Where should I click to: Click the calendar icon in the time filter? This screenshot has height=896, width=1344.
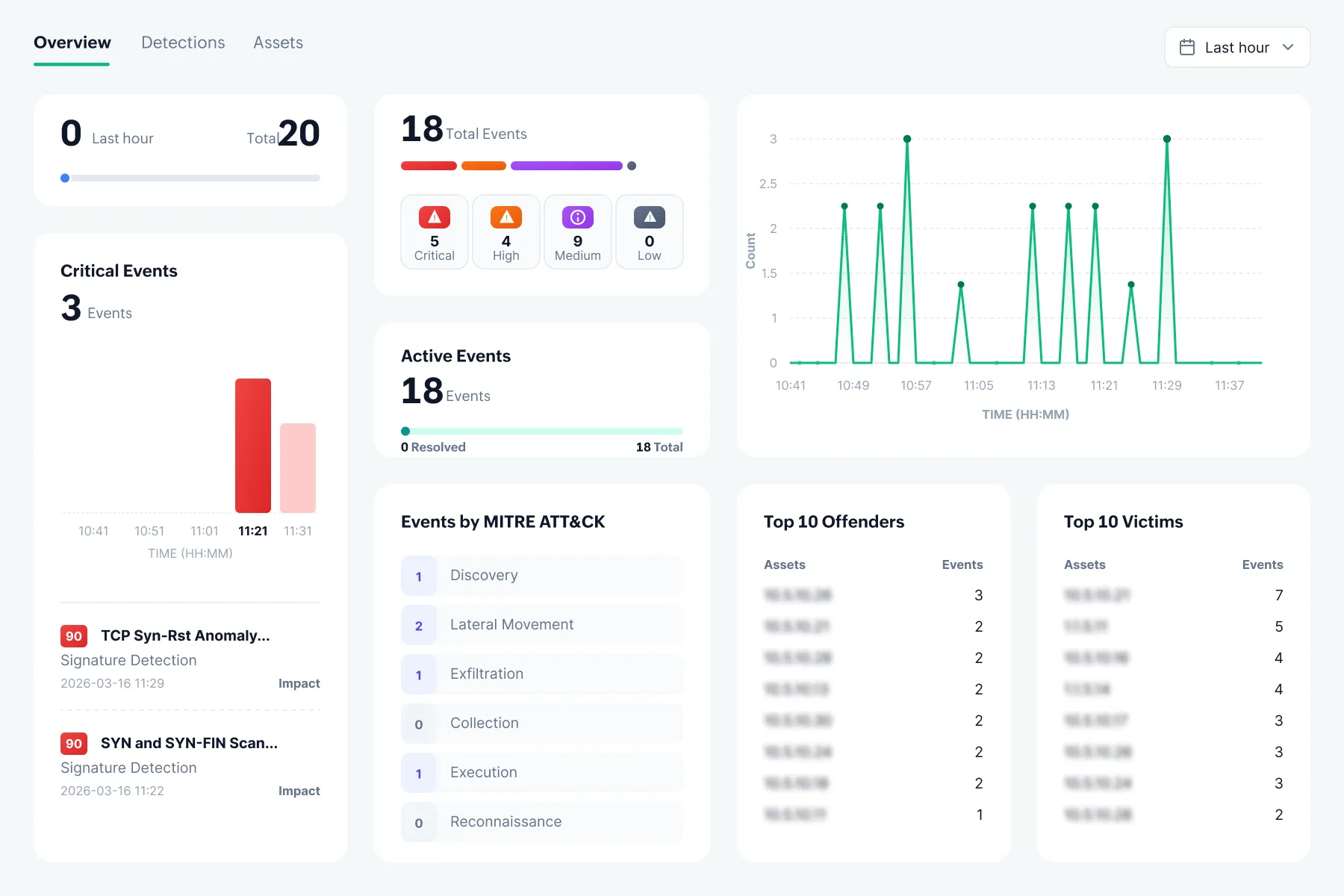1186,46
